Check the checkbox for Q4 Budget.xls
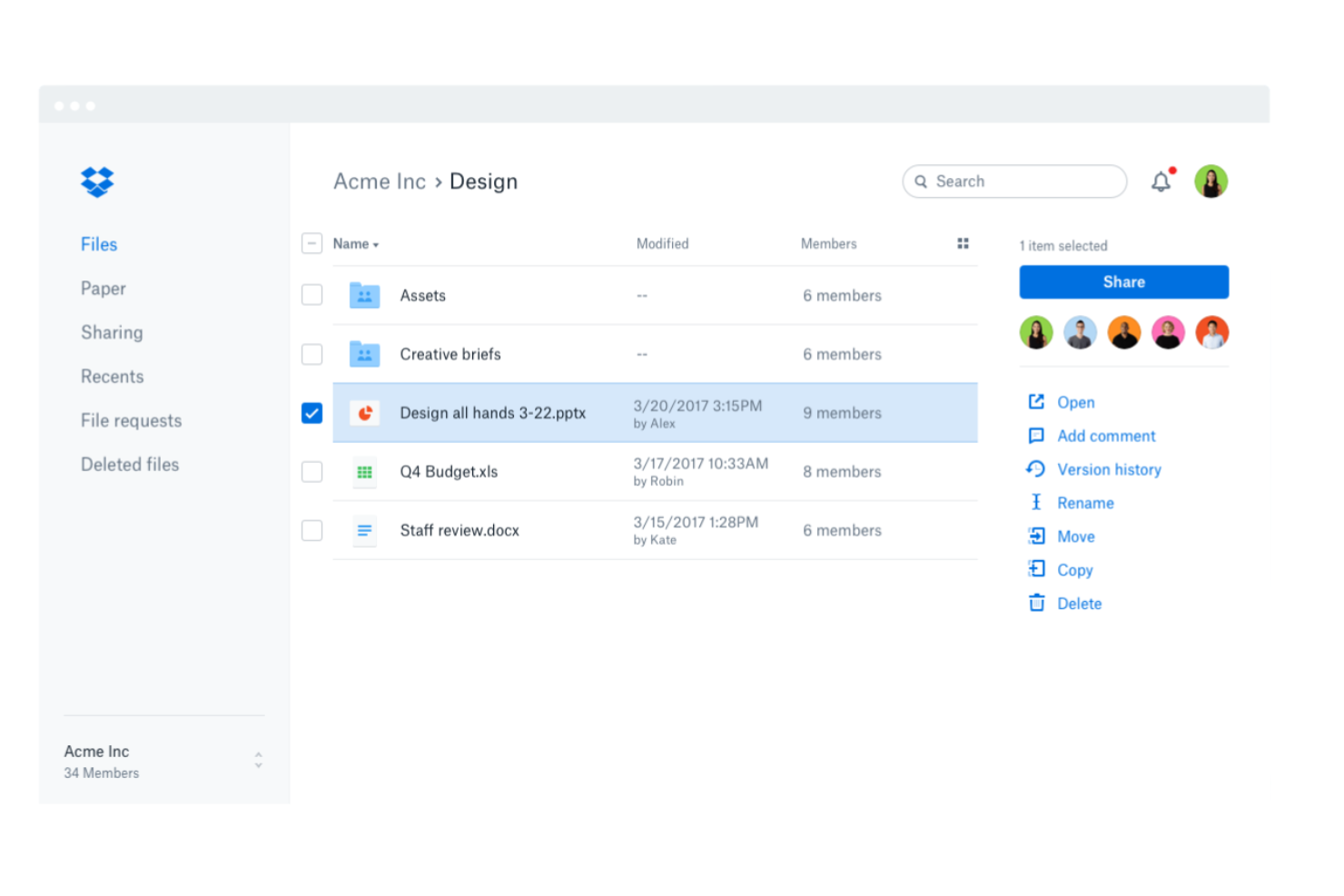Screen dimensions: 1344x896 (311, 471)
